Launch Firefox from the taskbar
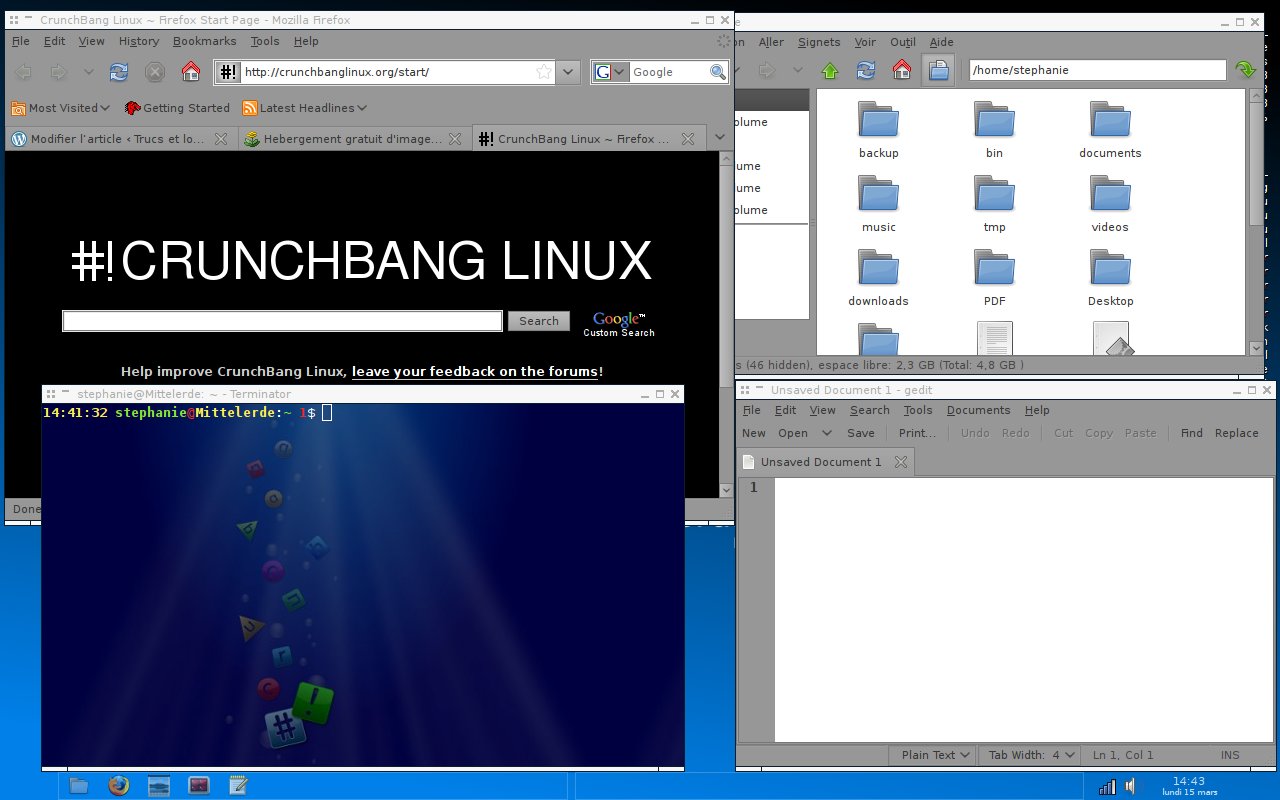 pyautogui.click(x=119, y=785)
